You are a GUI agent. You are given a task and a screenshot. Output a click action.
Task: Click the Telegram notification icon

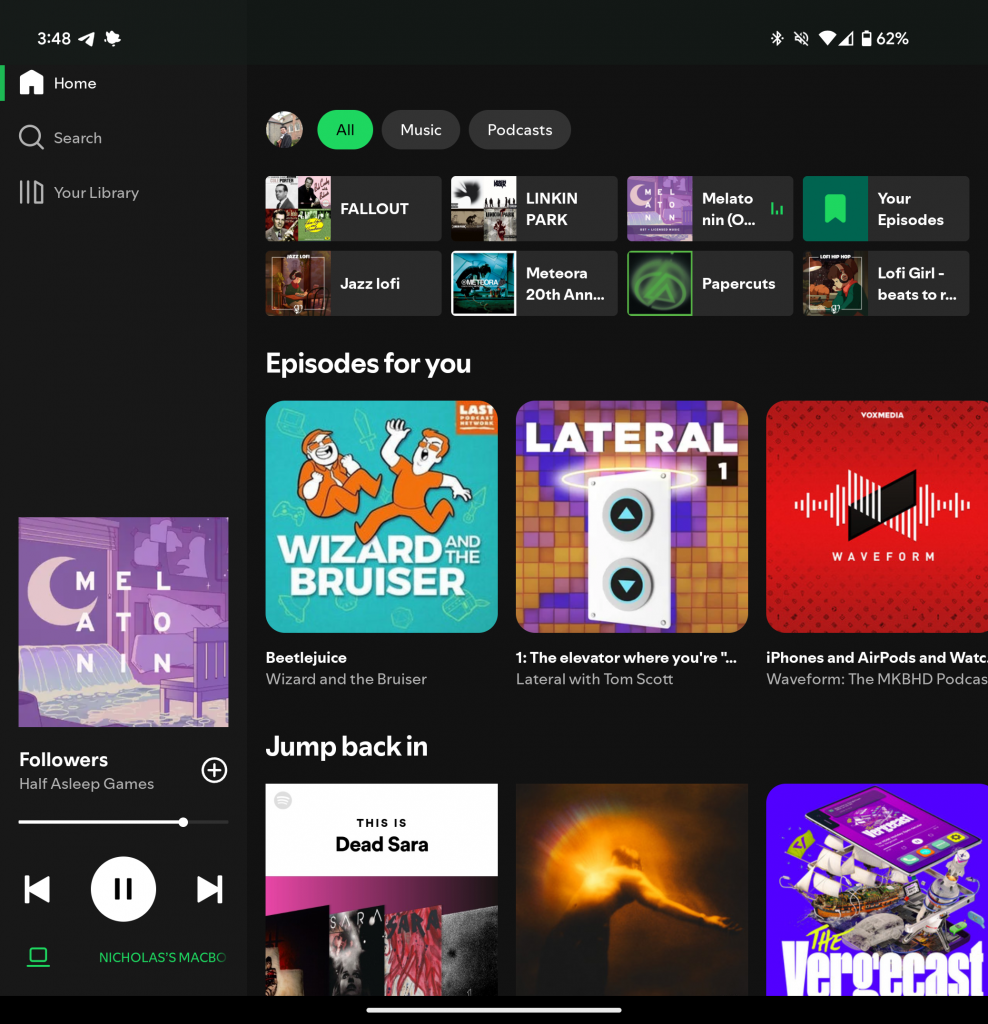[86, 39]
